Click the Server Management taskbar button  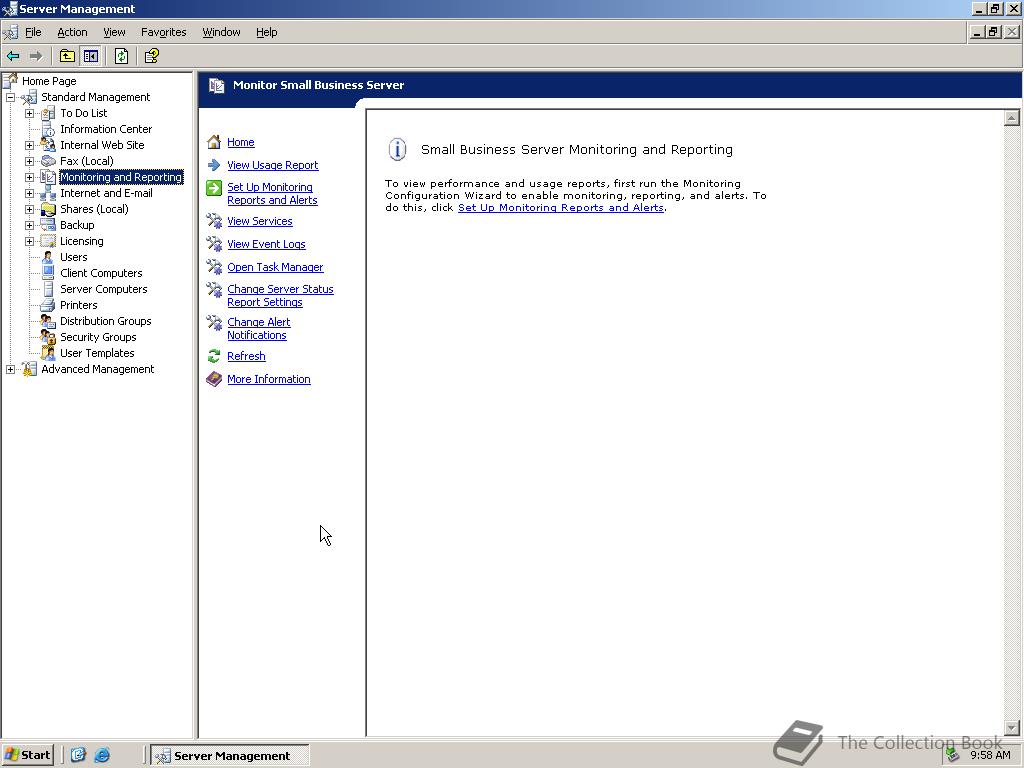[230, 756]
